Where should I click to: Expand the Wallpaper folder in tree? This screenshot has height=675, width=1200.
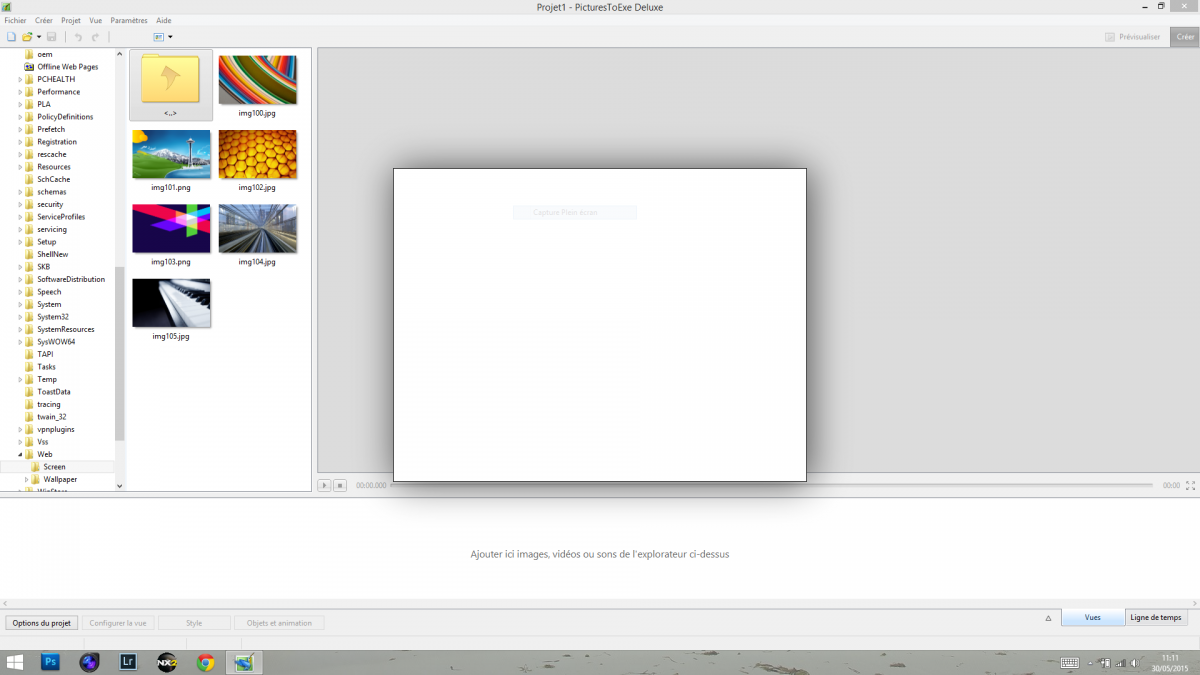click(27, 480)
